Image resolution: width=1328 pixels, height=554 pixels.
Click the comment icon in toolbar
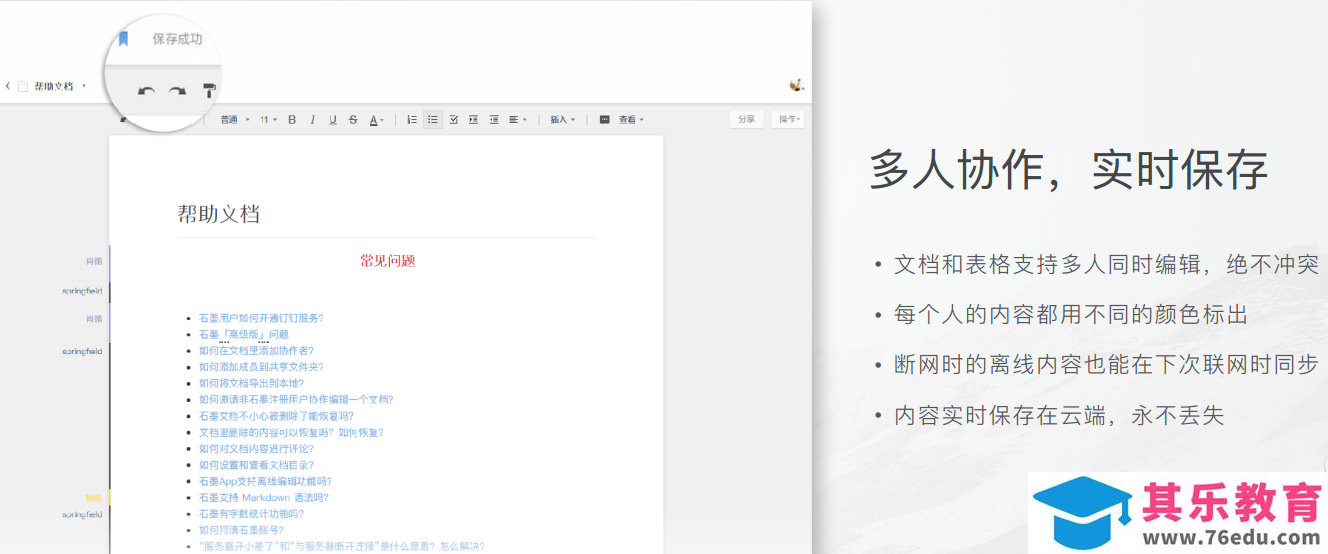pos(604,120)
